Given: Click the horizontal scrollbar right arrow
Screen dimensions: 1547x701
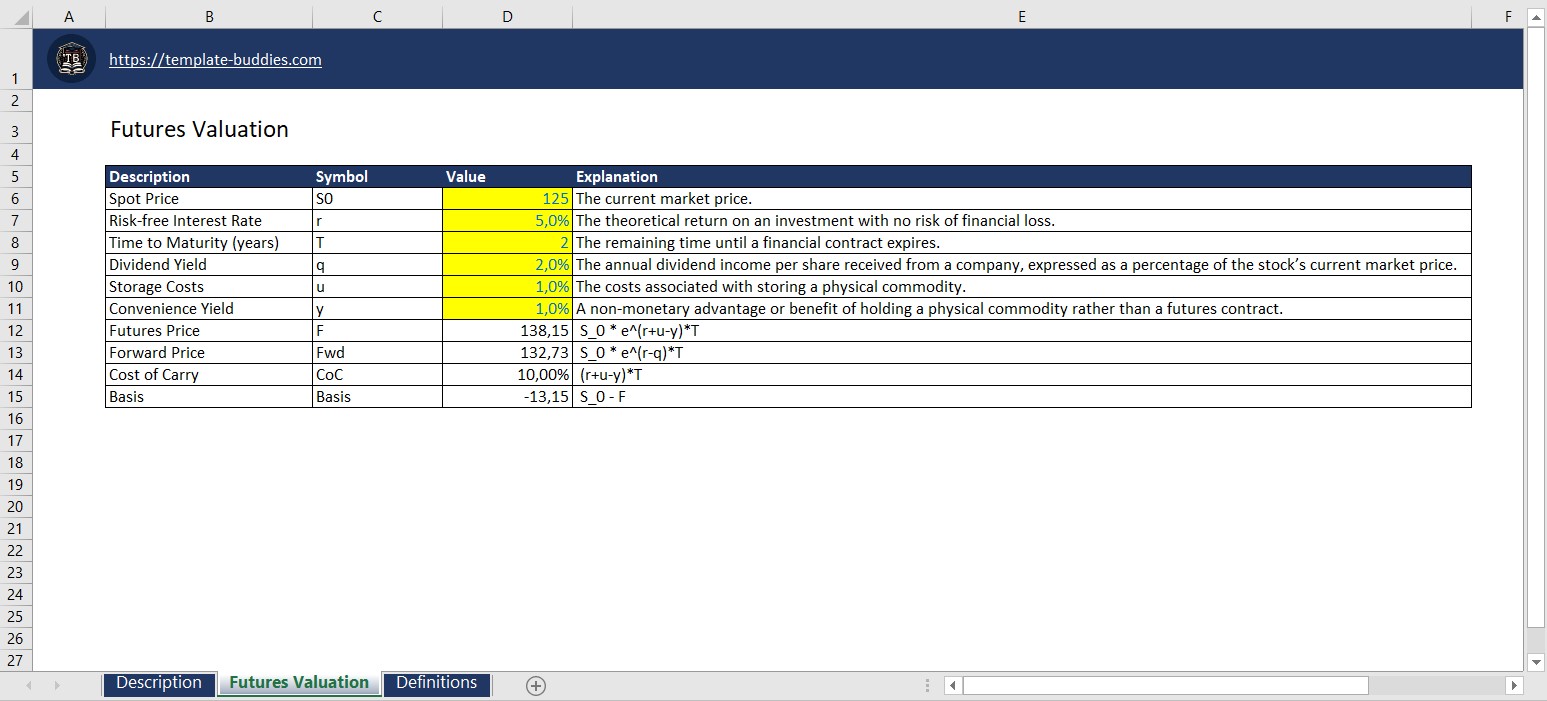Looking at the screenshot, I should [1514, 686].
